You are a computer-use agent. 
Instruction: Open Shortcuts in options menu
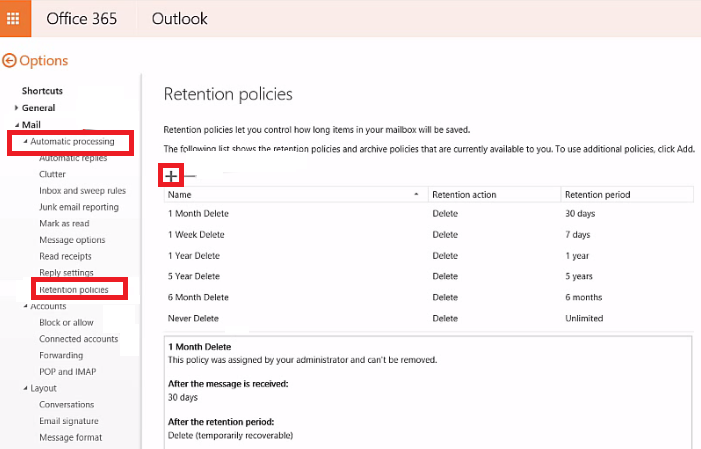(x=42, y=91)
